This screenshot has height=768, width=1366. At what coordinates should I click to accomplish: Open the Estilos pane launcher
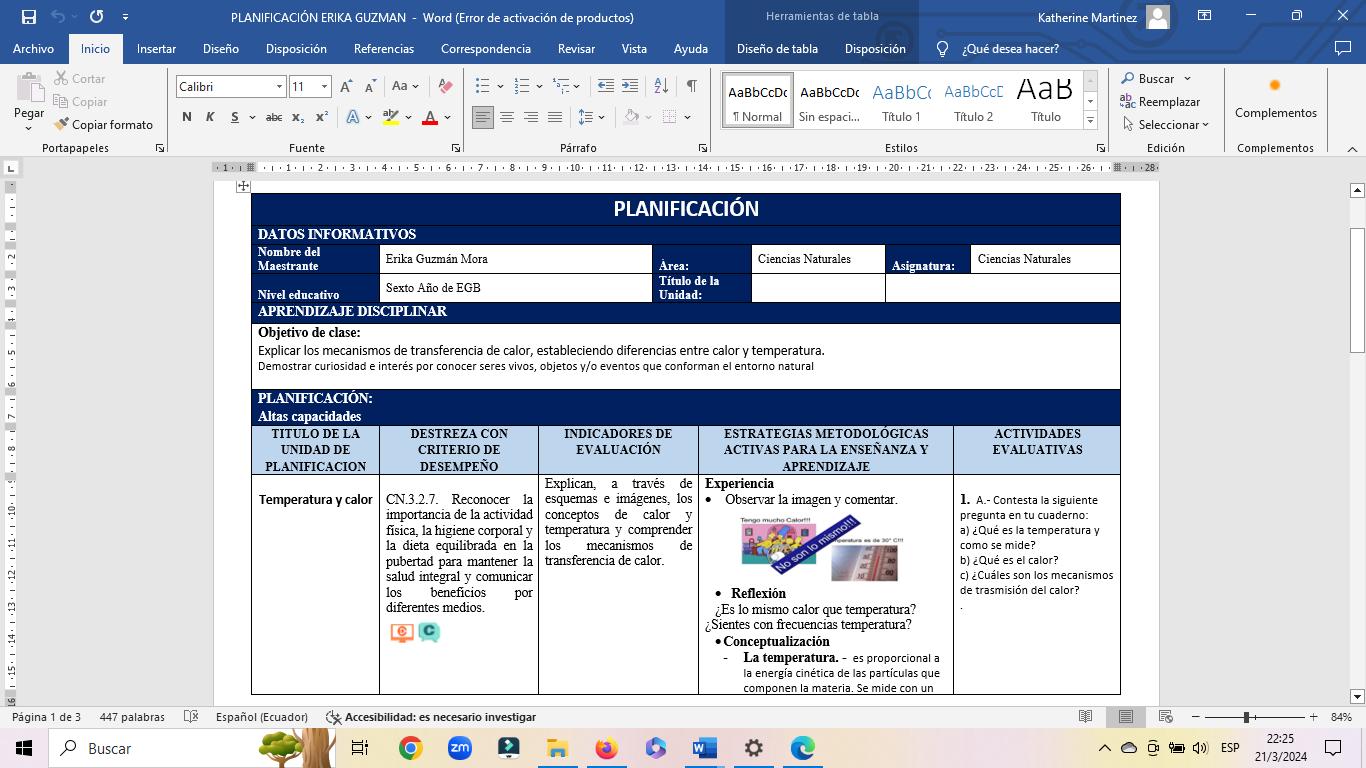click(x=1100, y=148)
